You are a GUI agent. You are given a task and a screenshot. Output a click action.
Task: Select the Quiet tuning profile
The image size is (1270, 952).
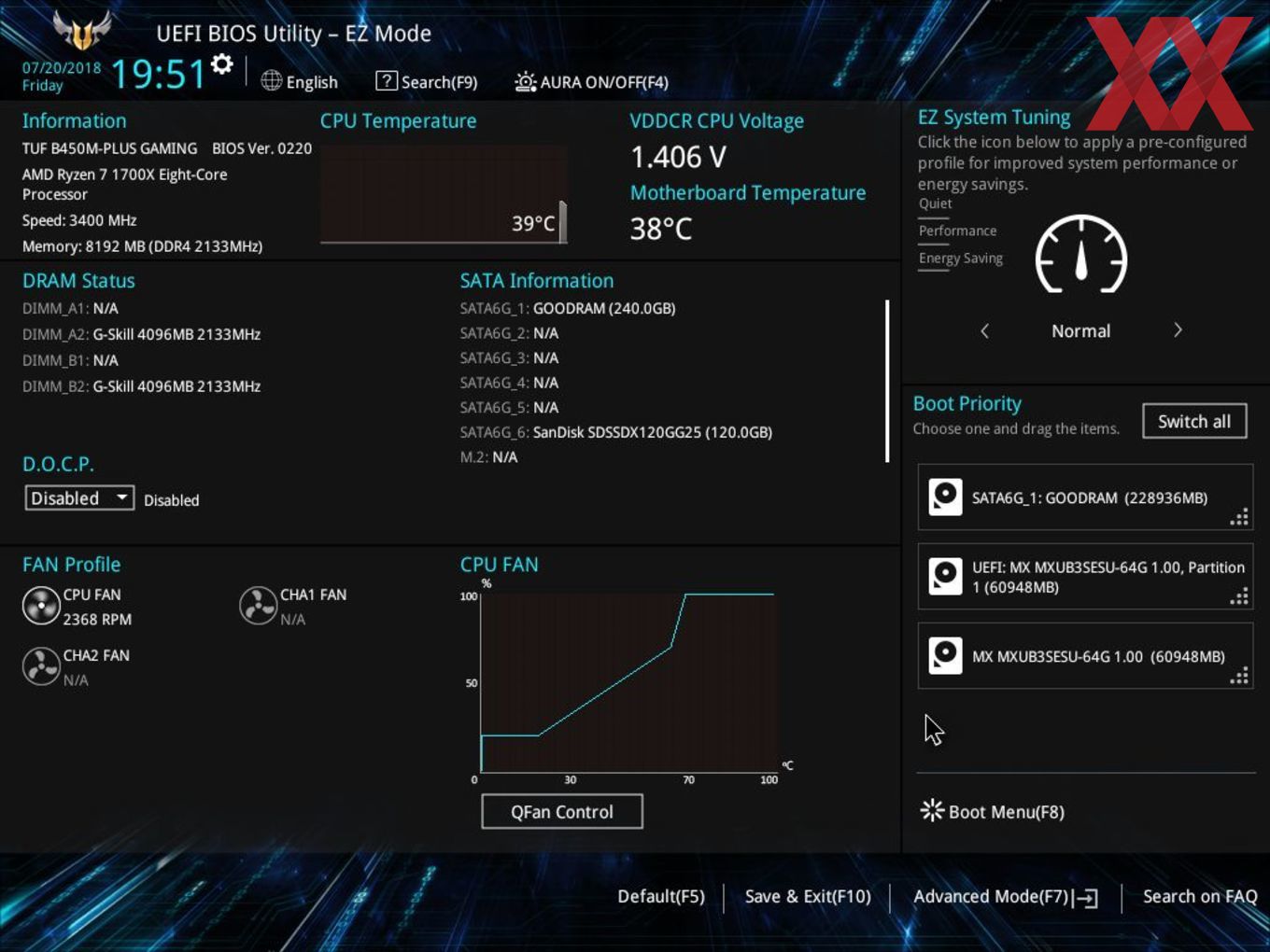click(x=935, y=203)
